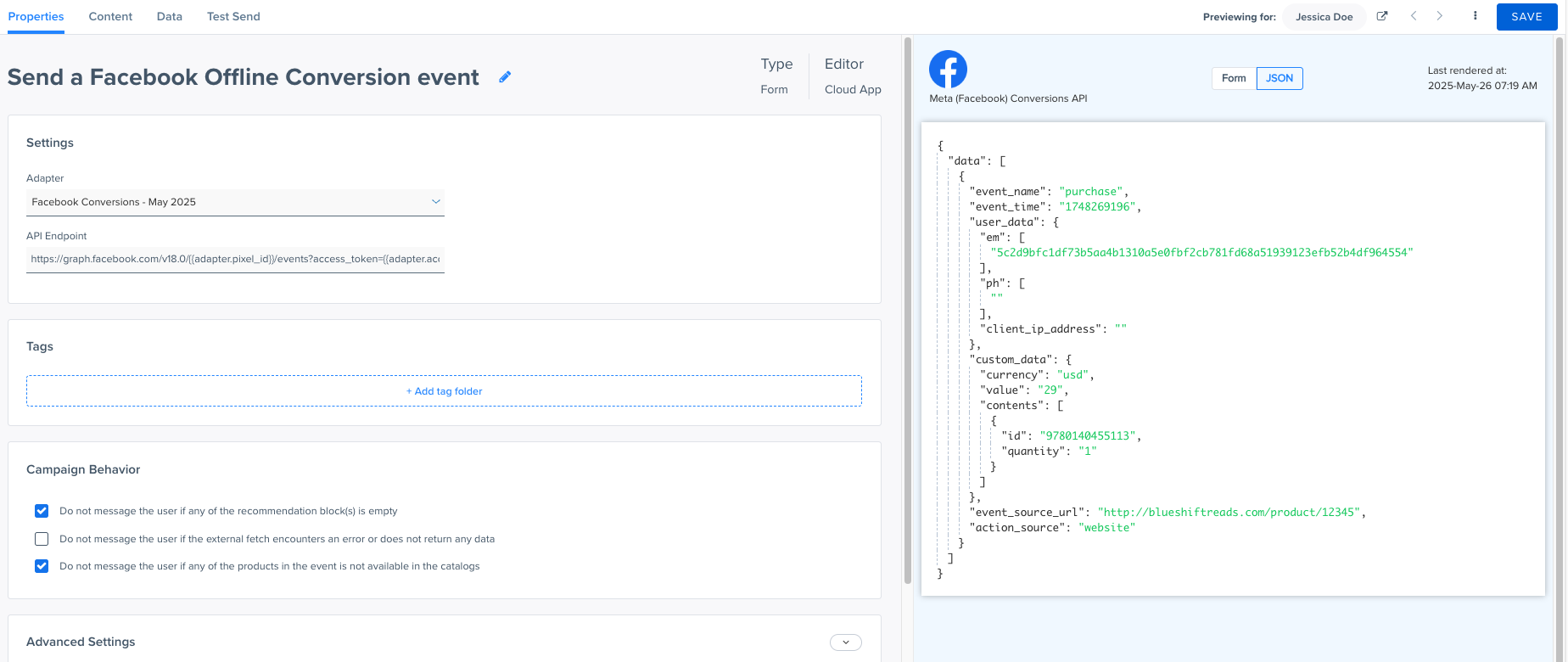Click the action_source value "website"
Viewport: 1568px width, 662px height.
coord(1106,528)
